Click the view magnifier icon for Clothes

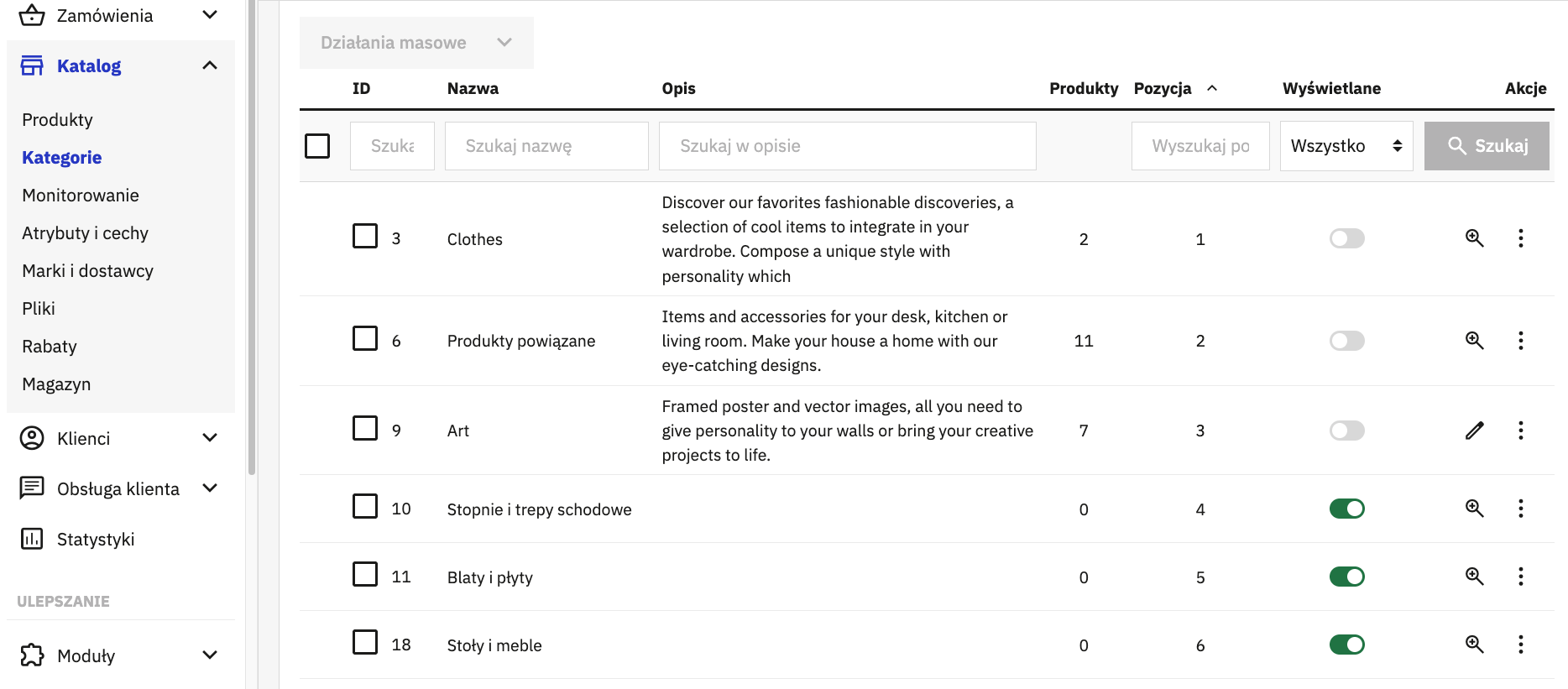pos(1474,238)
